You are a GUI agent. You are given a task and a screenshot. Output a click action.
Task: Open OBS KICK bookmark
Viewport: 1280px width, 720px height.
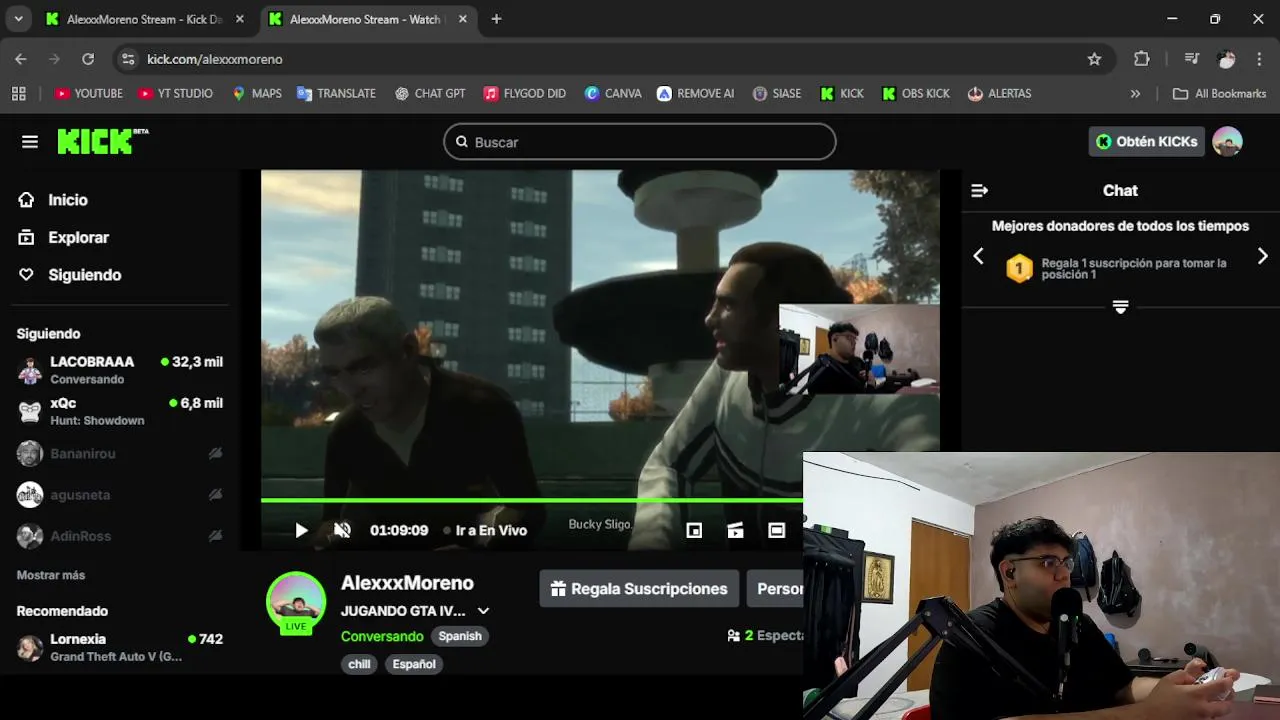pos(916,93)
